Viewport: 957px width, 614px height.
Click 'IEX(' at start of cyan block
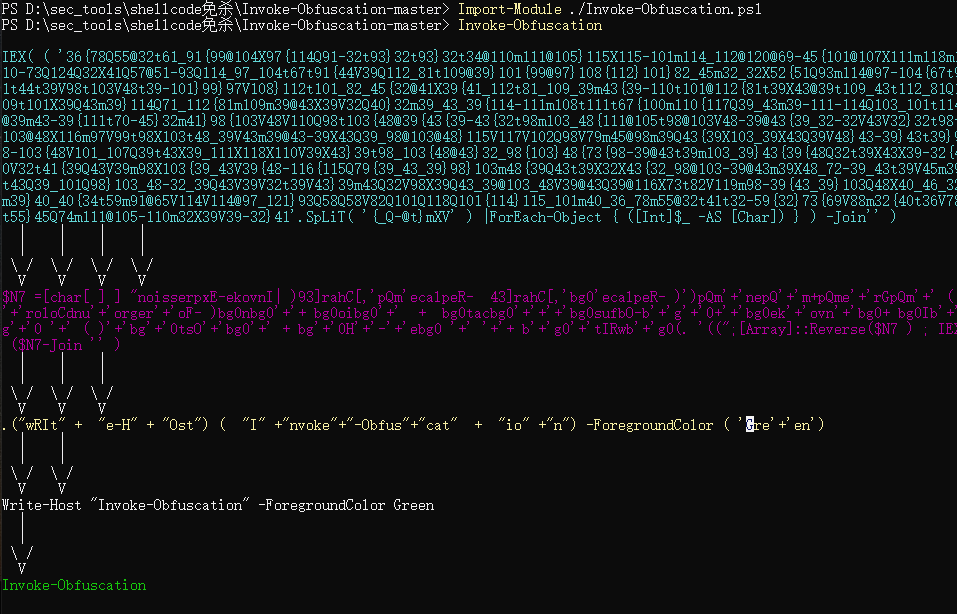pos(18,57)
